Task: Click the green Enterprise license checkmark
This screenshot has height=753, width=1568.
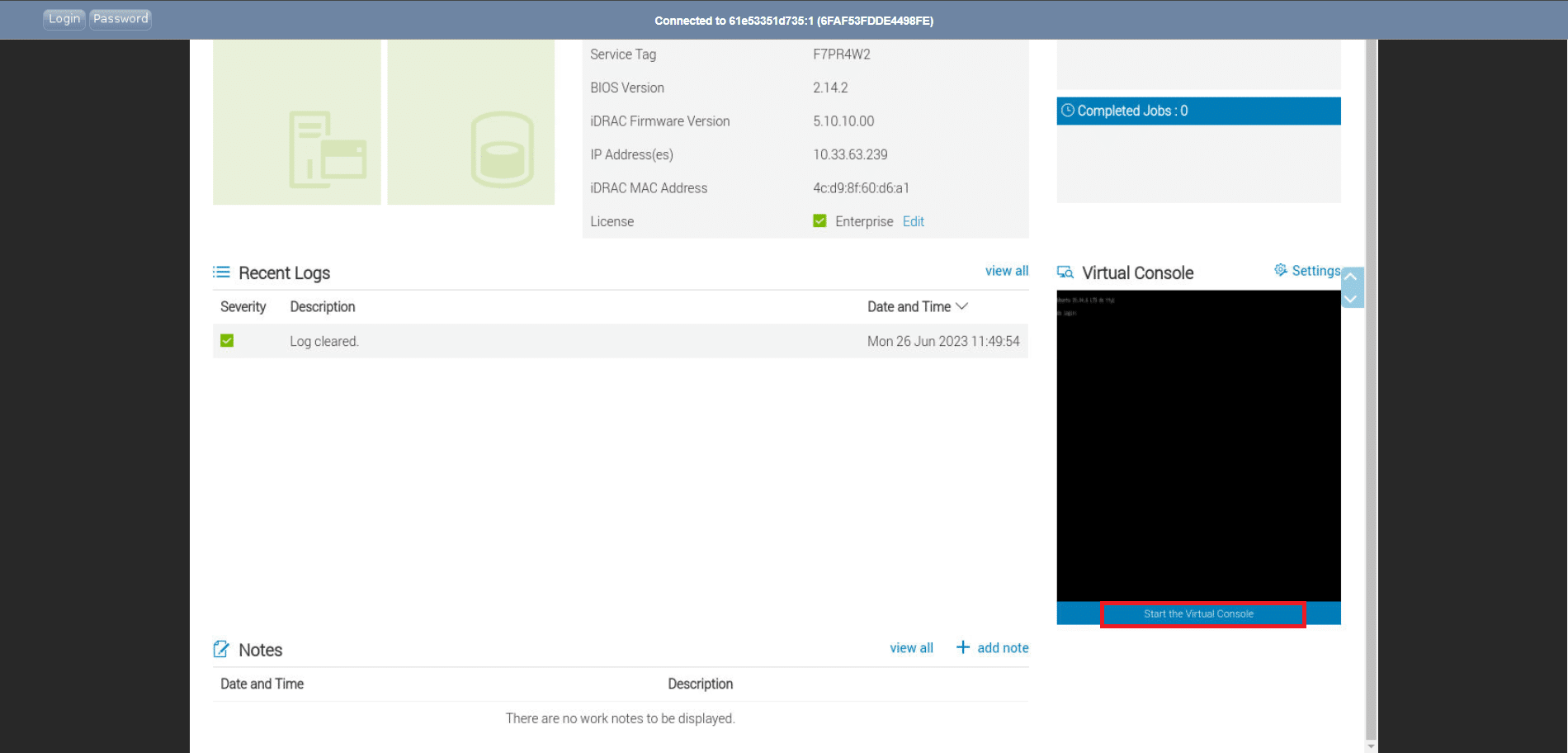Action: pyautogui.click(x=819, y=221)
